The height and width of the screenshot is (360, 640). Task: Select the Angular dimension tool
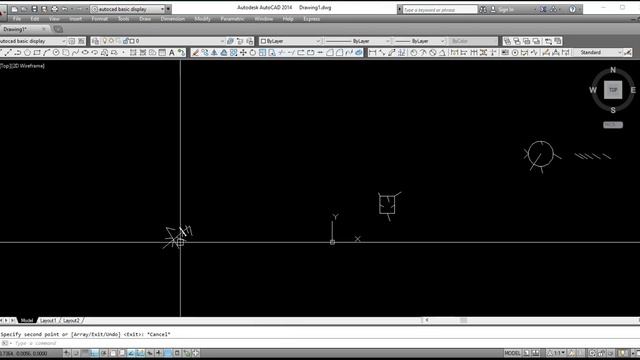442,53
